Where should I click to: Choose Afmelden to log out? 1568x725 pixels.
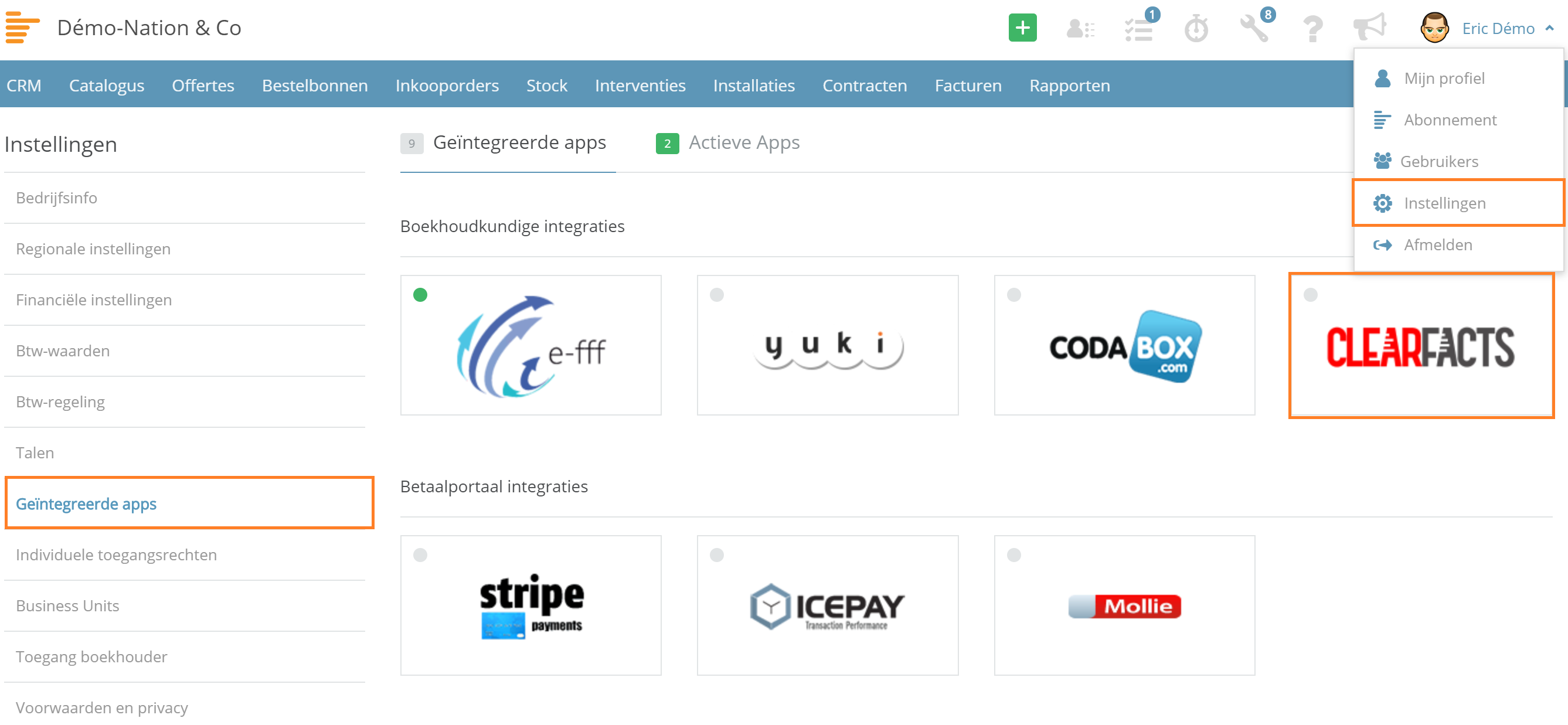click(1458, 245)
